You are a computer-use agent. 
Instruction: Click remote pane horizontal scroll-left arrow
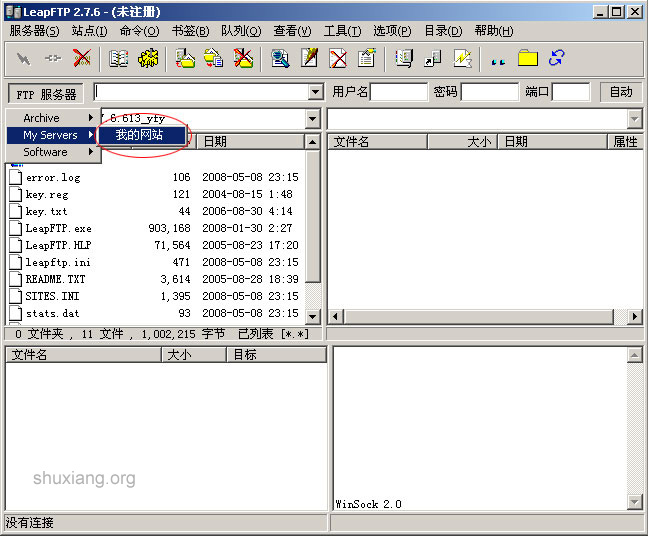point(336,317)
